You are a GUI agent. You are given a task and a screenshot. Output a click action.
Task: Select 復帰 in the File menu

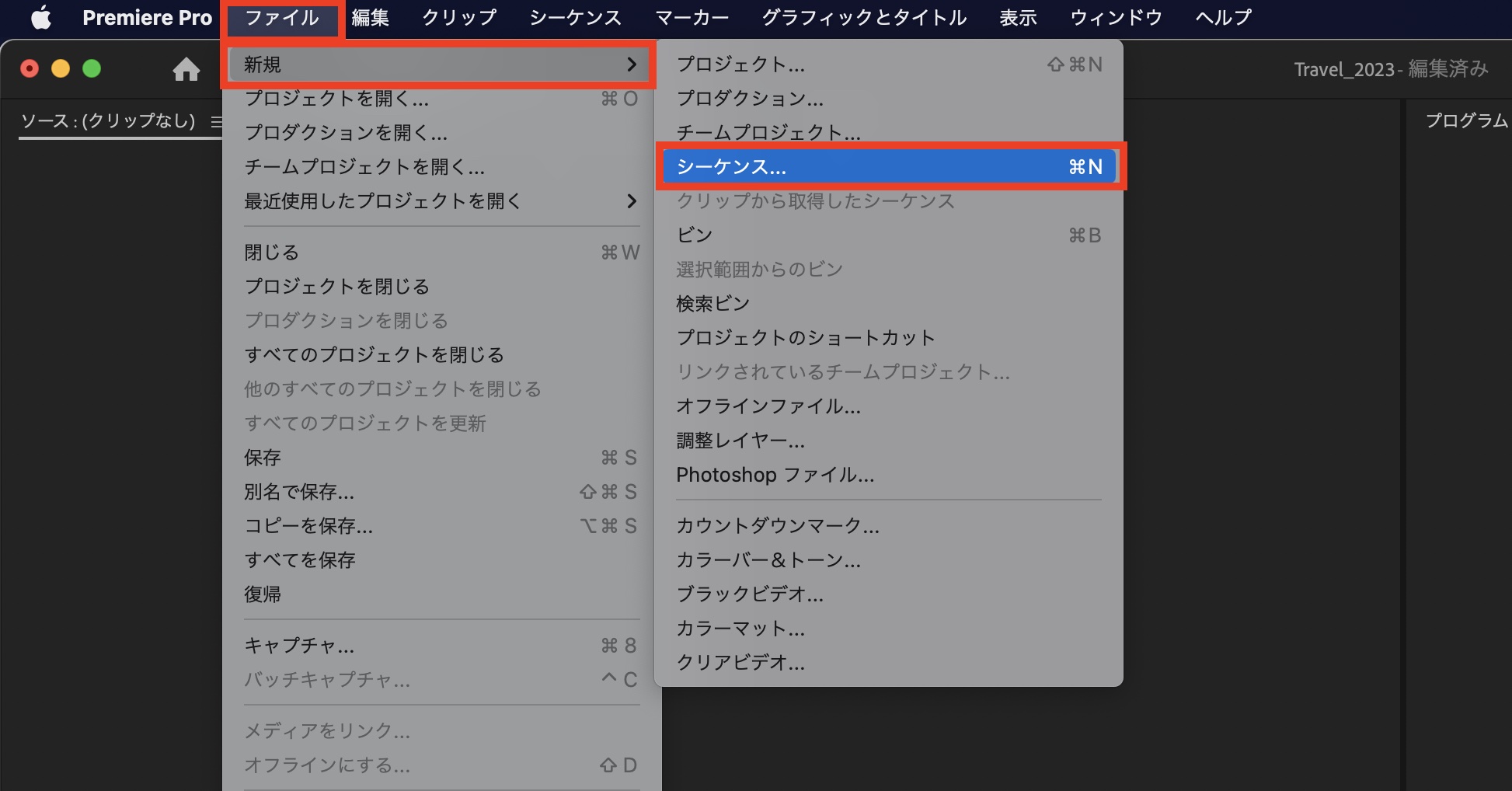pyautogui.click(x=442, y=594)
